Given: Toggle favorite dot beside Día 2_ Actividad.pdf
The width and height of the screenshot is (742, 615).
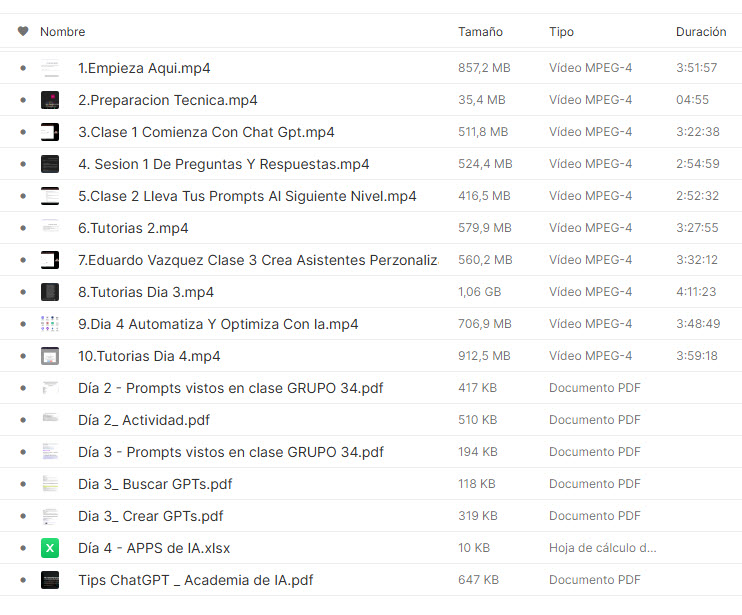Looking at the screenshot, I should (23, 420).
